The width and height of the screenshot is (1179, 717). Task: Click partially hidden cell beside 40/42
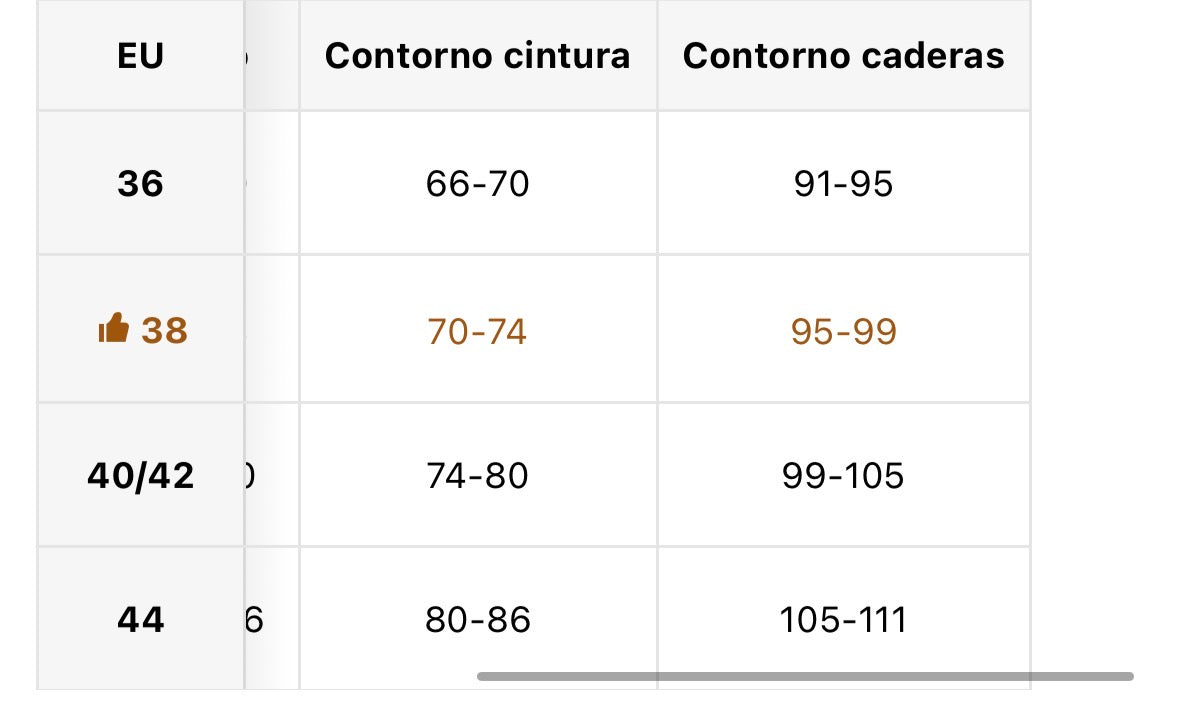click(271, 476)
